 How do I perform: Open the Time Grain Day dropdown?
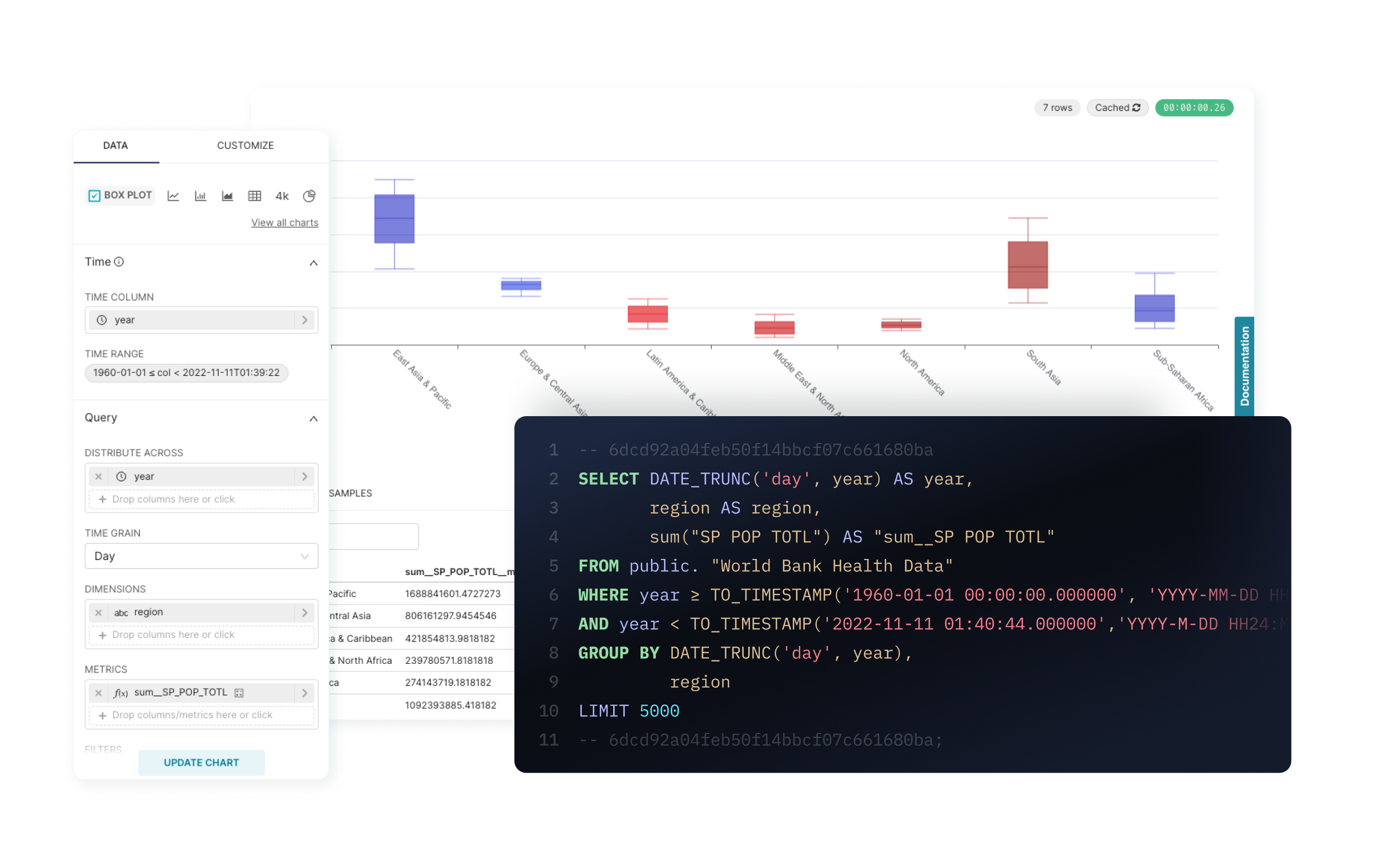(201, 556)
